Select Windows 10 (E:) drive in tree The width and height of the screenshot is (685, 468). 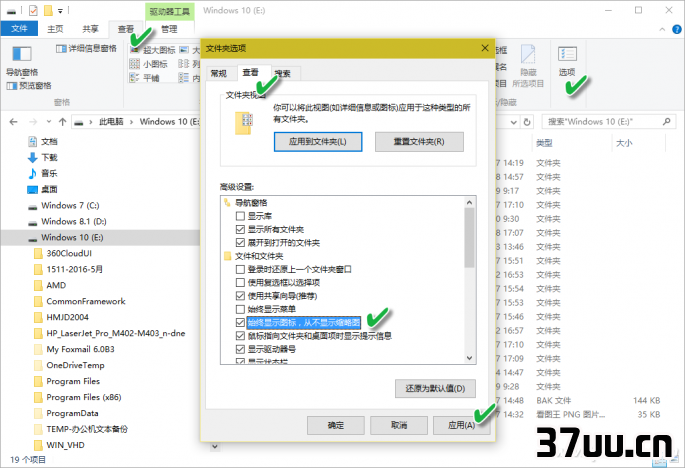coord(66,237)
